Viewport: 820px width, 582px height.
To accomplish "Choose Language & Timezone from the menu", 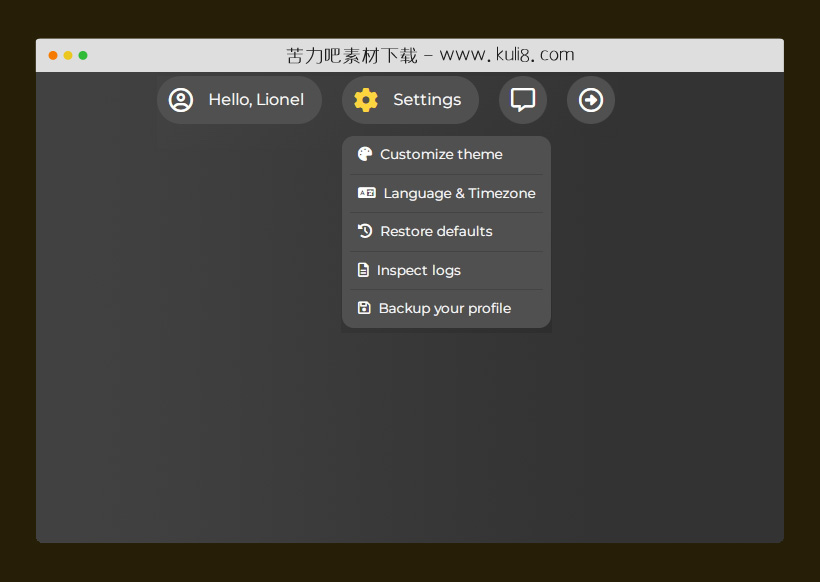I will tap(459, 193).
